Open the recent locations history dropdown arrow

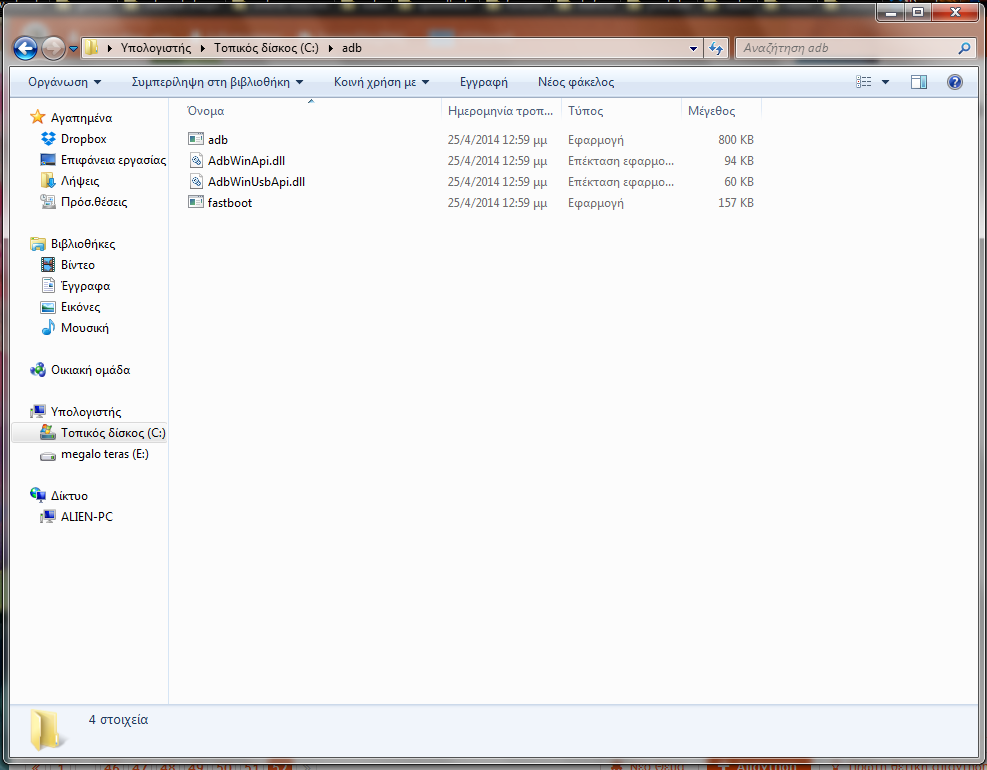tap(73, 48)
